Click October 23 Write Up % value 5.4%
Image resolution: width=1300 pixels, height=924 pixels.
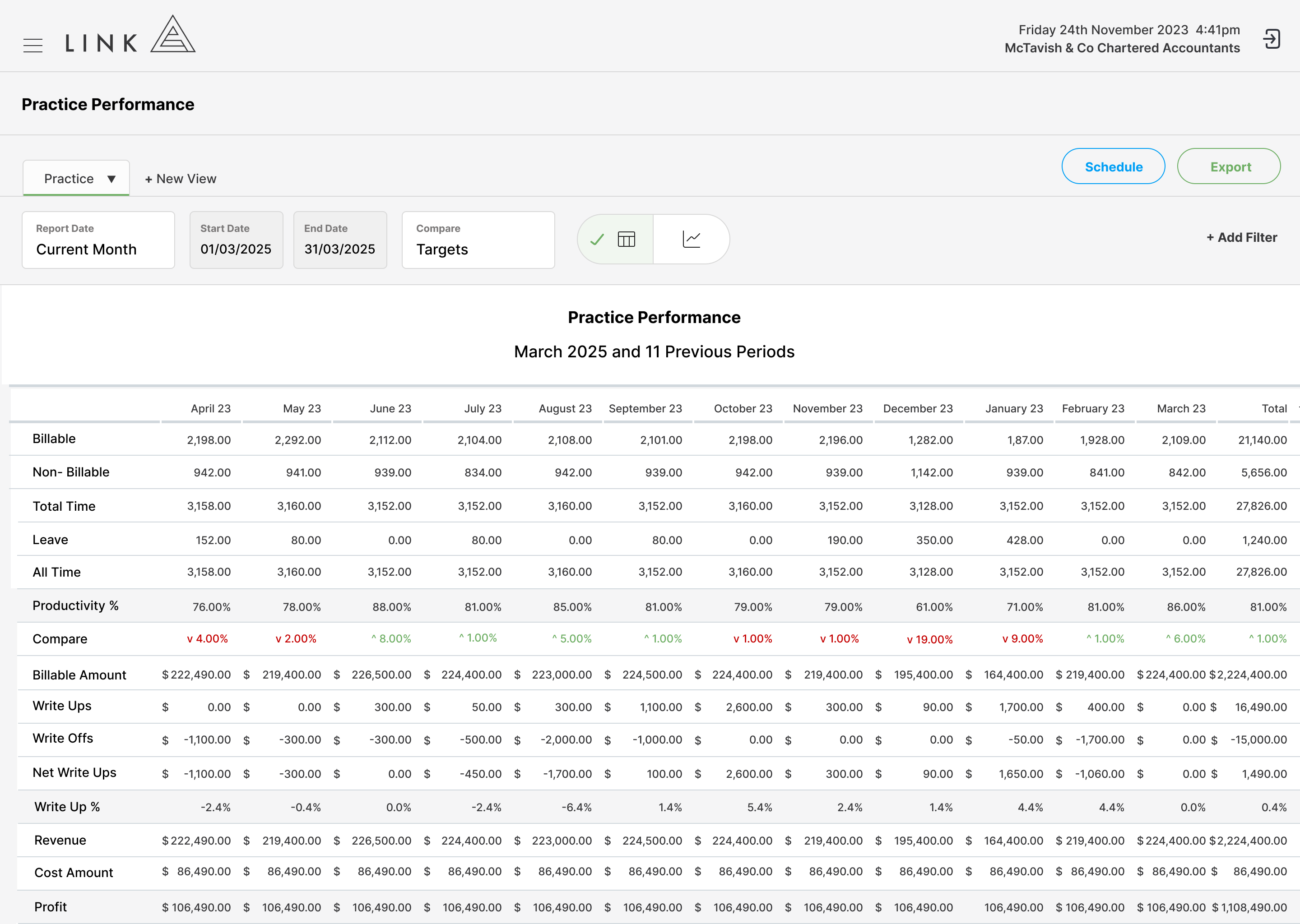[x=760, y=807]
